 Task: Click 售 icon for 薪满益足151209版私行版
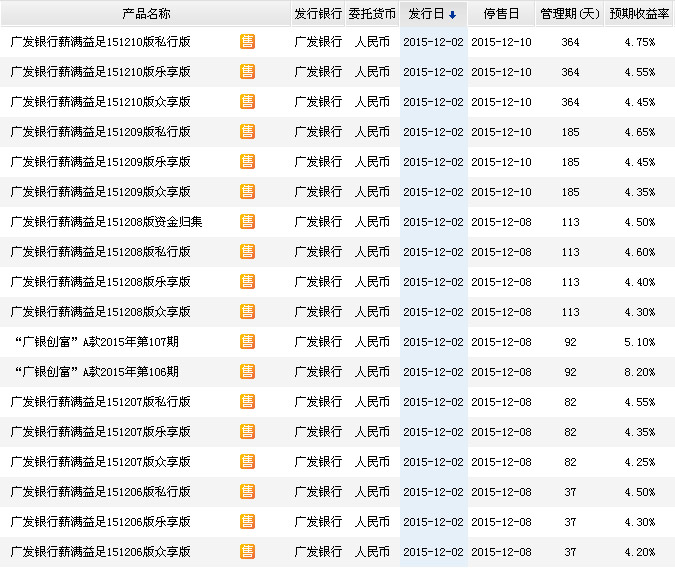click(248, 132)
